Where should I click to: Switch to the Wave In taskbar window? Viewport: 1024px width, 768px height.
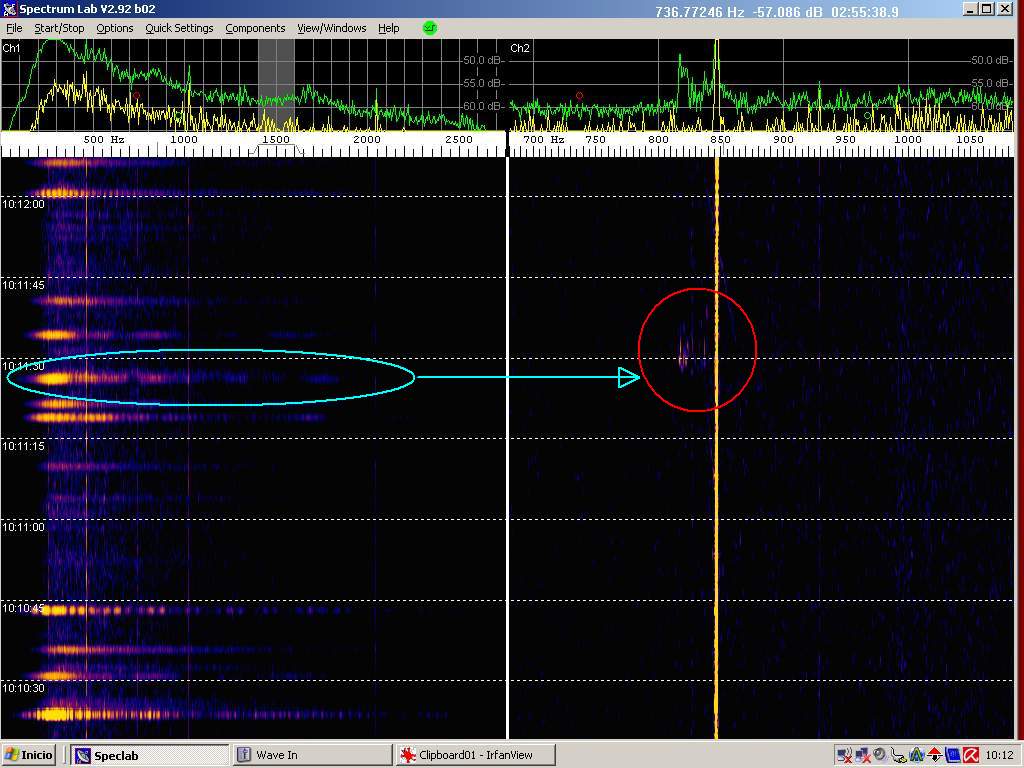click(311, 755)
